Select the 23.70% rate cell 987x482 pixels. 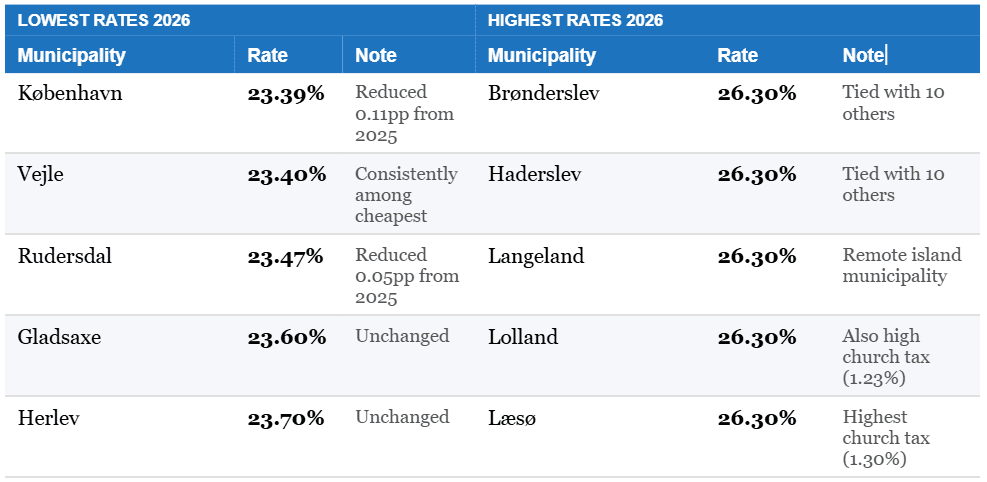pyautogui.click(x=286, y=419)
